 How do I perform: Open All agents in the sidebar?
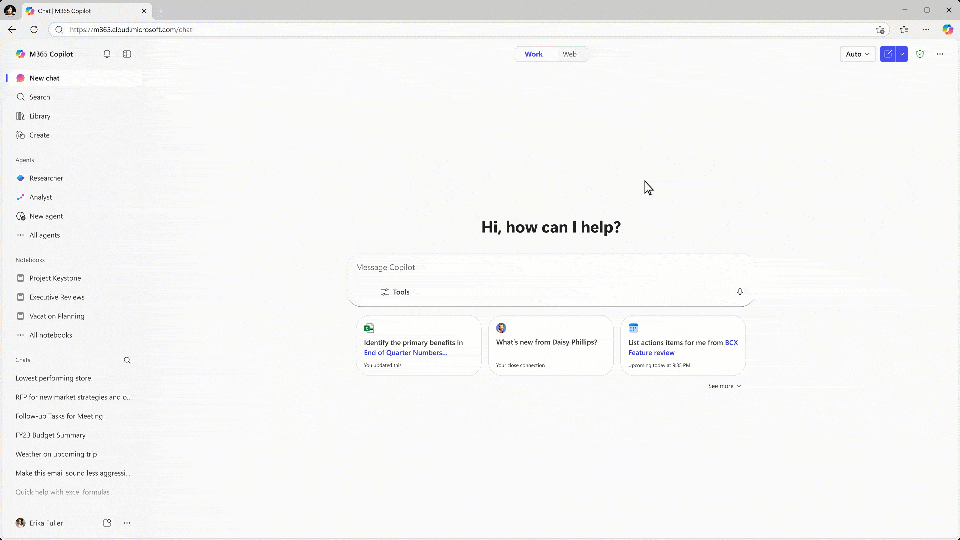point(44,235)
